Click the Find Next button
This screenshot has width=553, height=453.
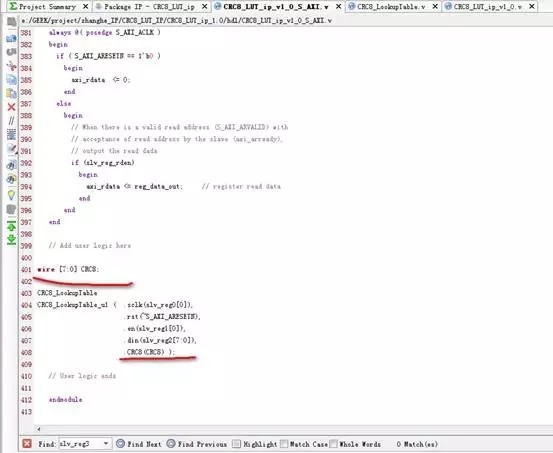point(139,444)
